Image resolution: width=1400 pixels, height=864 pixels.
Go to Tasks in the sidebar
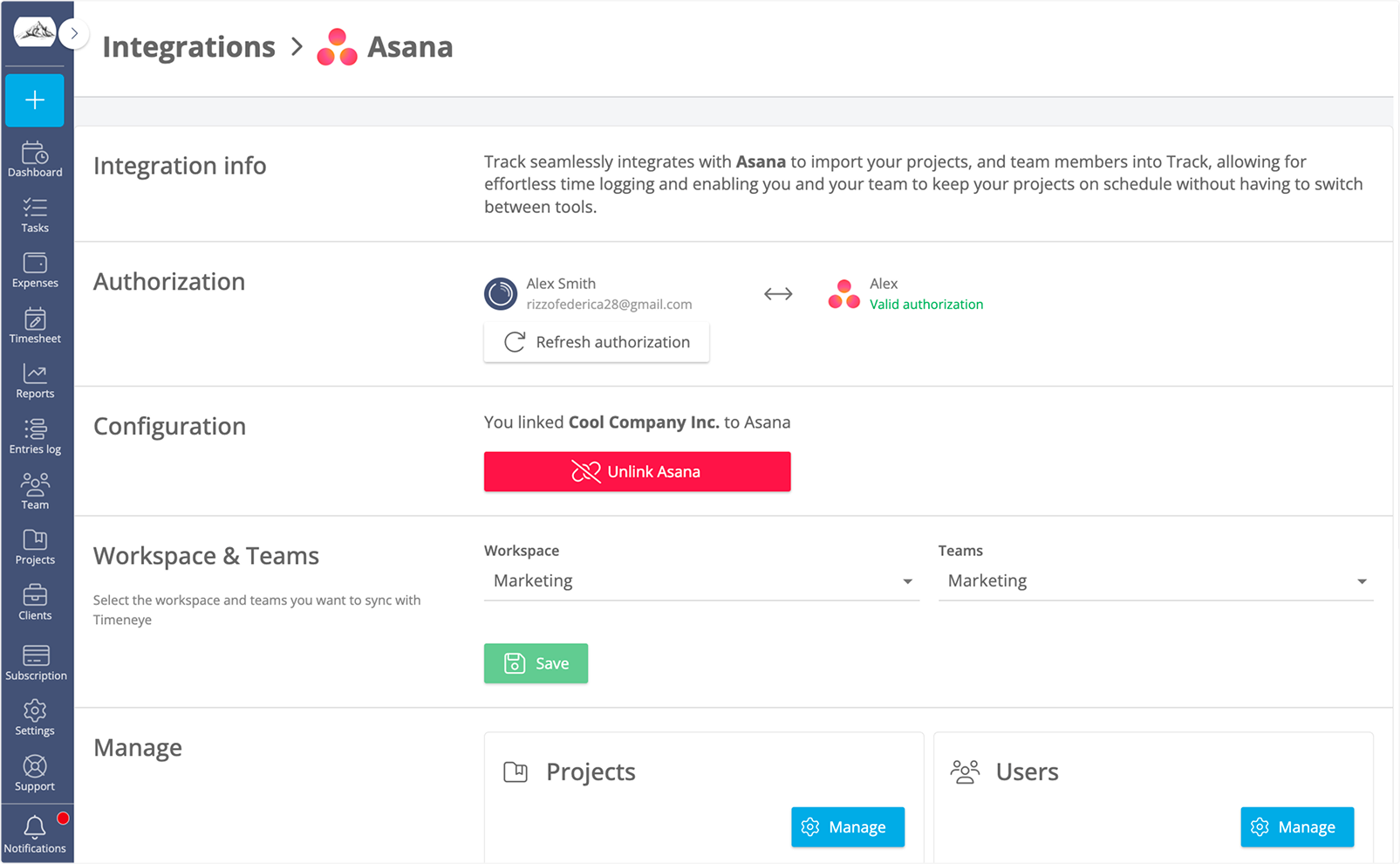(x=35, y=216)
